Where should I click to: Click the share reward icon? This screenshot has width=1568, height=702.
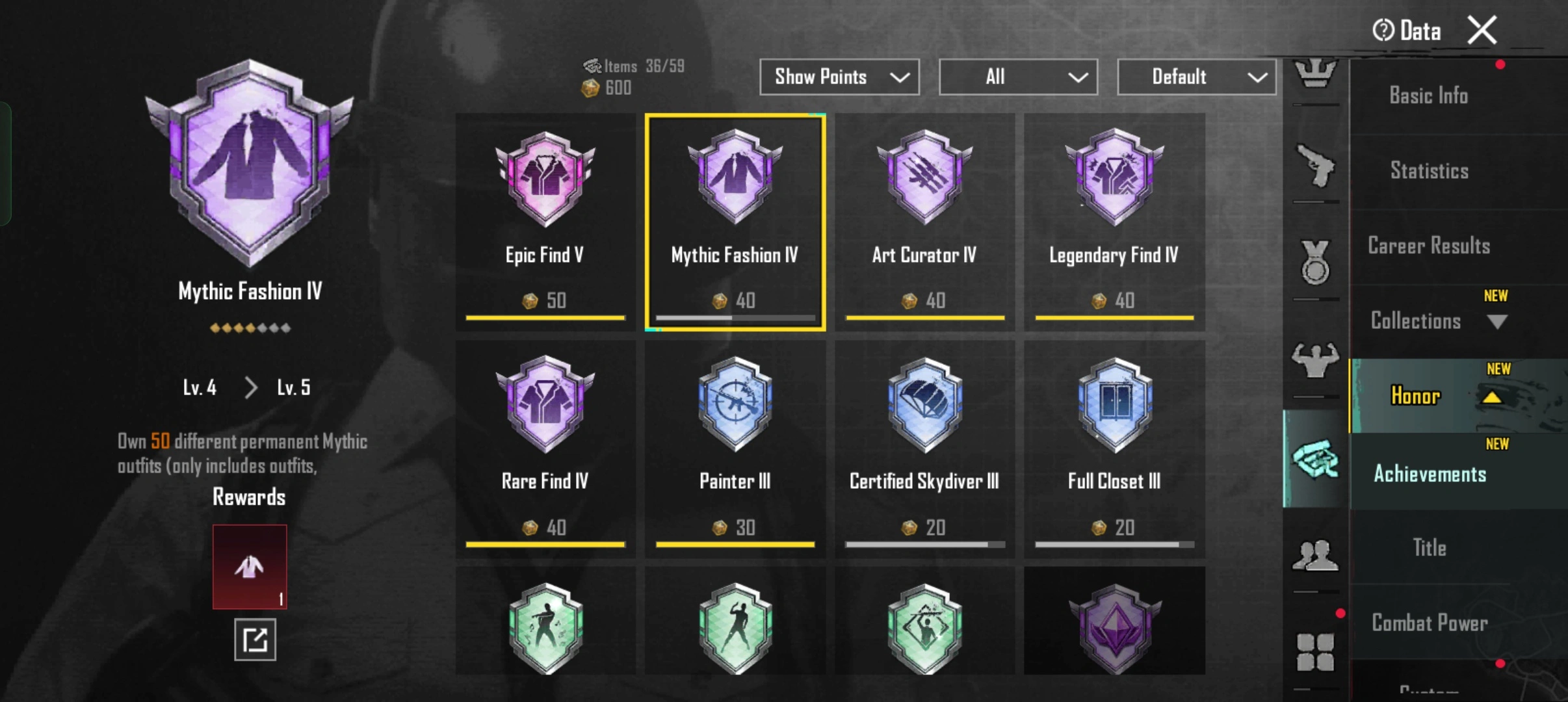pyautogui.click(x=255, y=640)
